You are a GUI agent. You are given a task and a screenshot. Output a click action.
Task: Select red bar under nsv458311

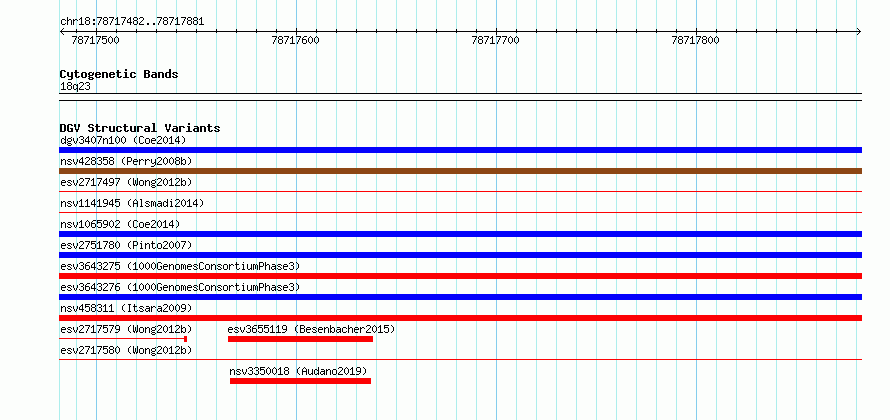point(460,318)
